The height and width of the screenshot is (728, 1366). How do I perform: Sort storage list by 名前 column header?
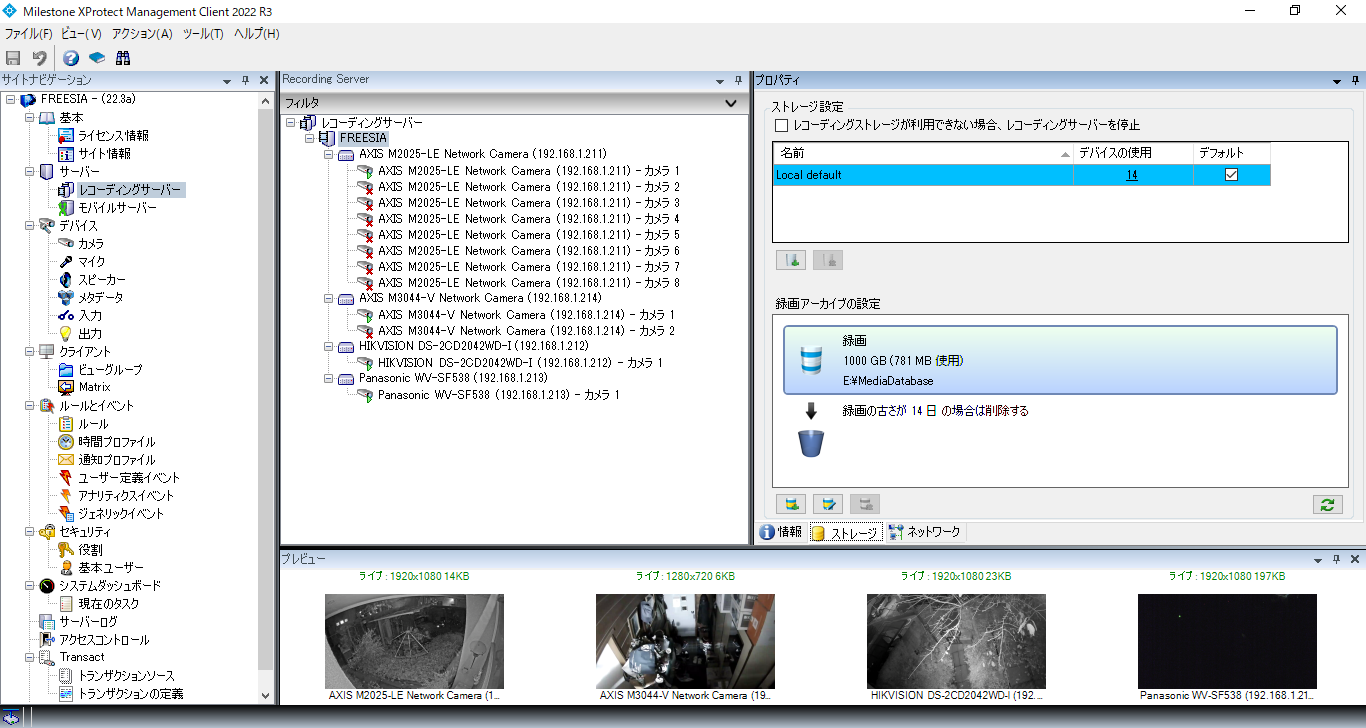click(x=923, y=153)
